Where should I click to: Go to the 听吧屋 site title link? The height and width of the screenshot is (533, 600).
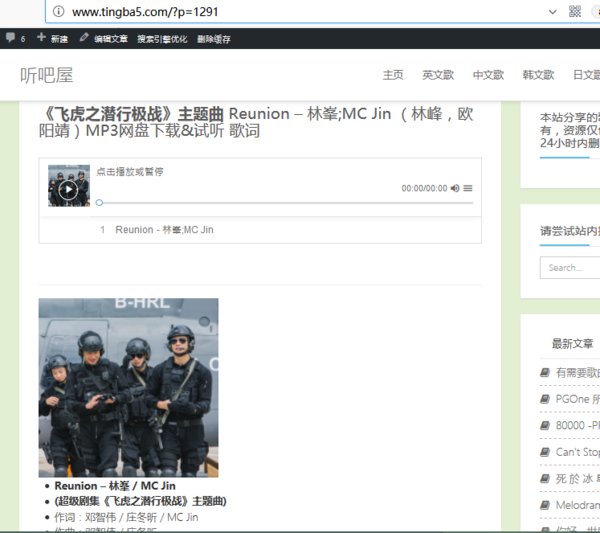point(46,75)
